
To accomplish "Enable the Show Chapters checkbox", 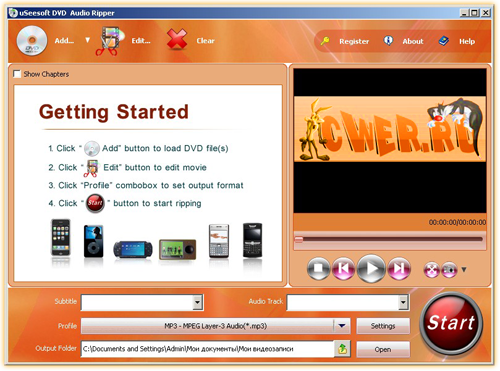I will click(17, 74).
